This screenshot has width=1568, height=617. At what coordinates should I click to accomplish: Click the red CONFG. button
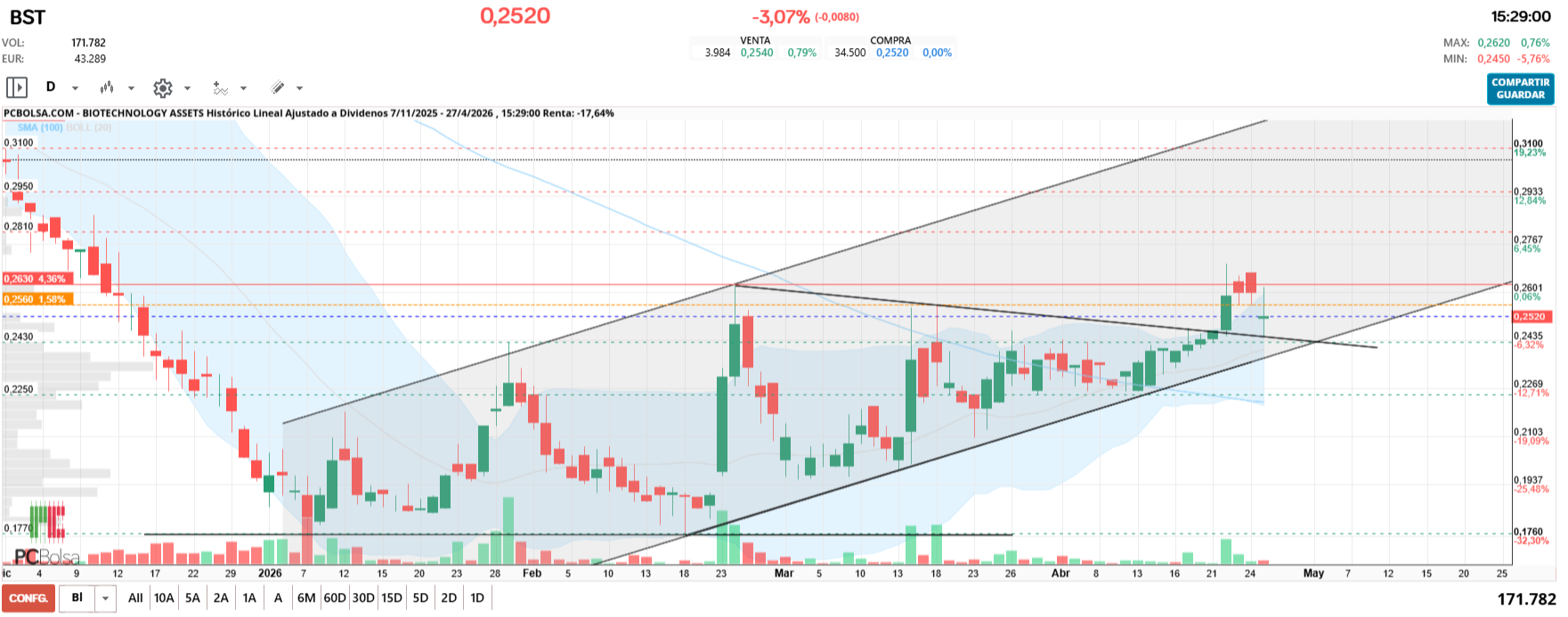(x=28, y=598)
